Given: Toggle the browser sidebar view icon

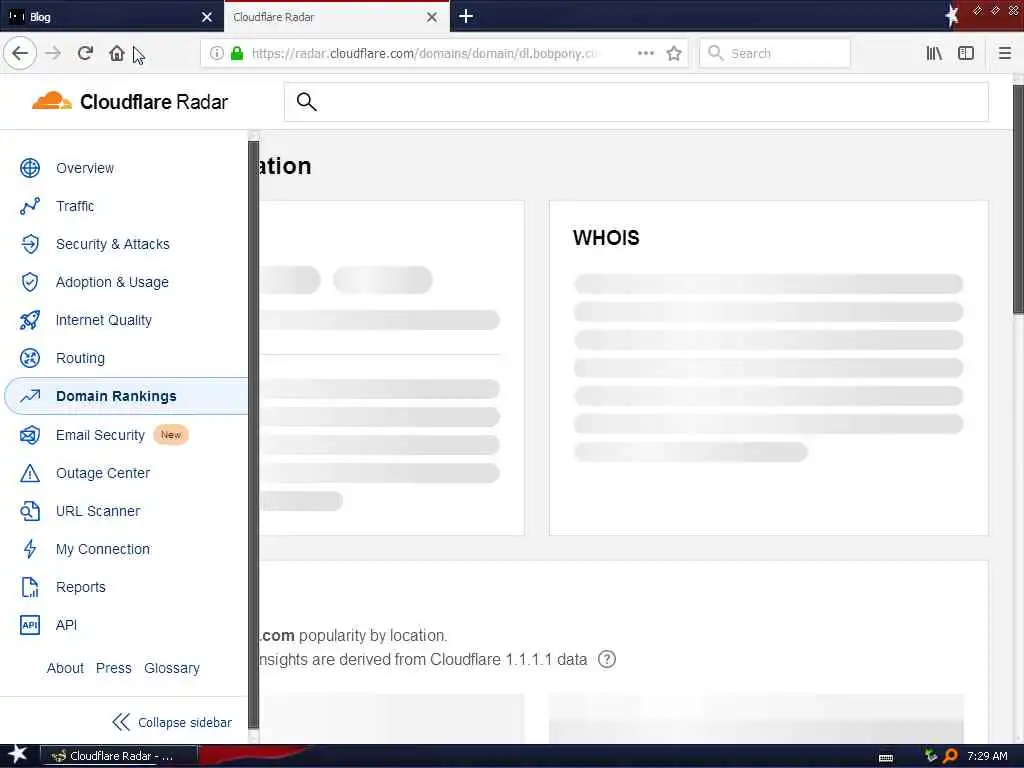Looking at the screenshot, I should click(x=966, y=54).
